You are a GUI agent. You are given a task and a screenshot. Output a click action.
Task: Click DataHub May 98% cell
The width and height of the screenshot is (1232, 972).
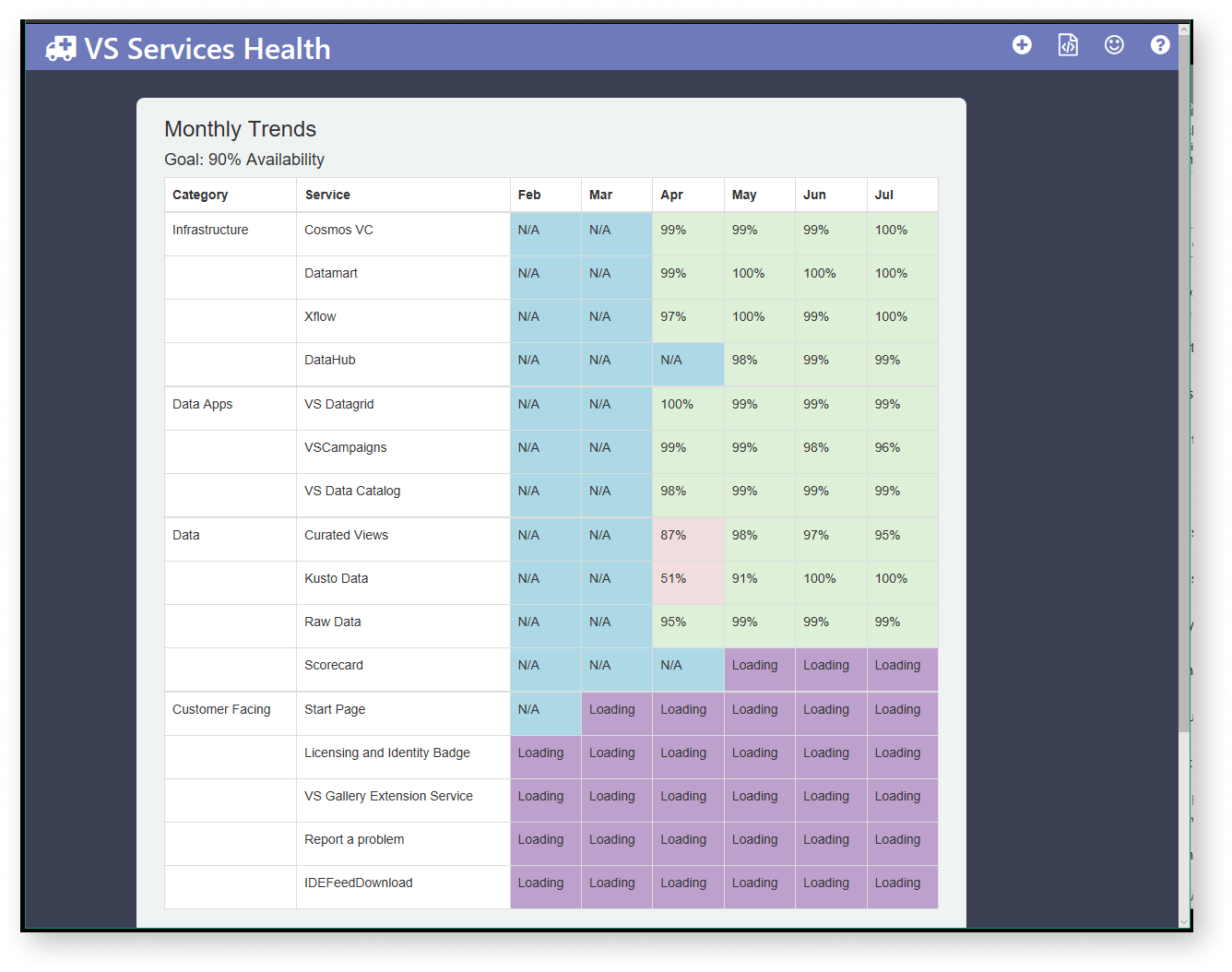pos(760,364)
